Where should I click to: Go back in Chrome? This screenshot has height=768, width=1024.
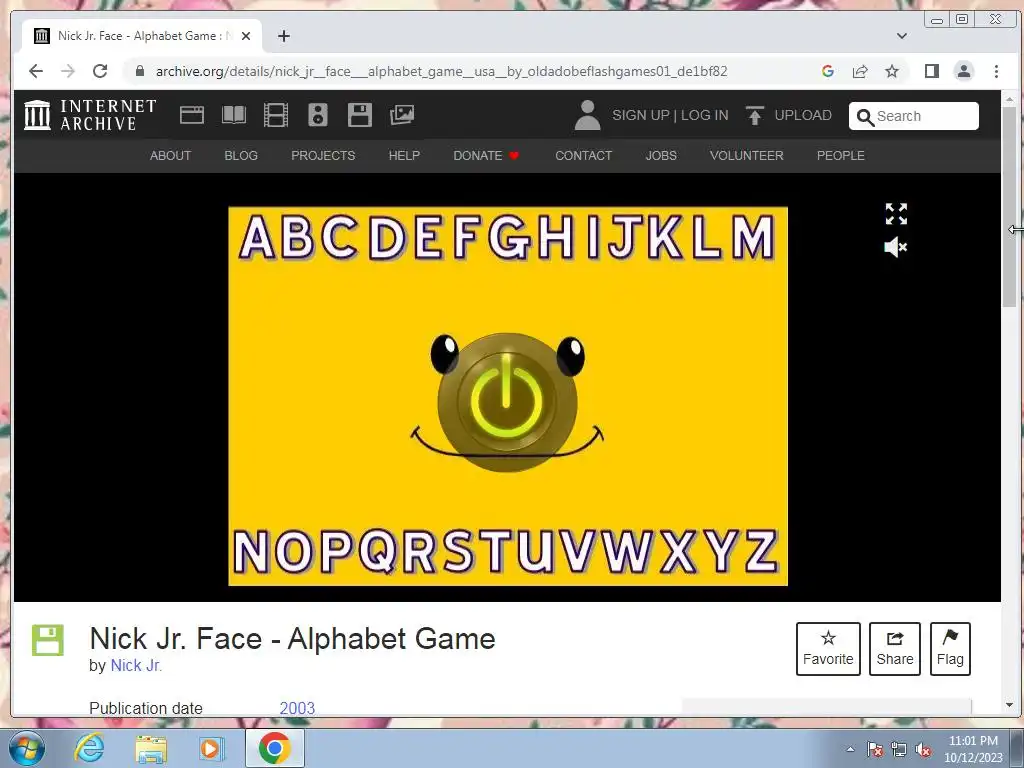[x=36, y=71]
